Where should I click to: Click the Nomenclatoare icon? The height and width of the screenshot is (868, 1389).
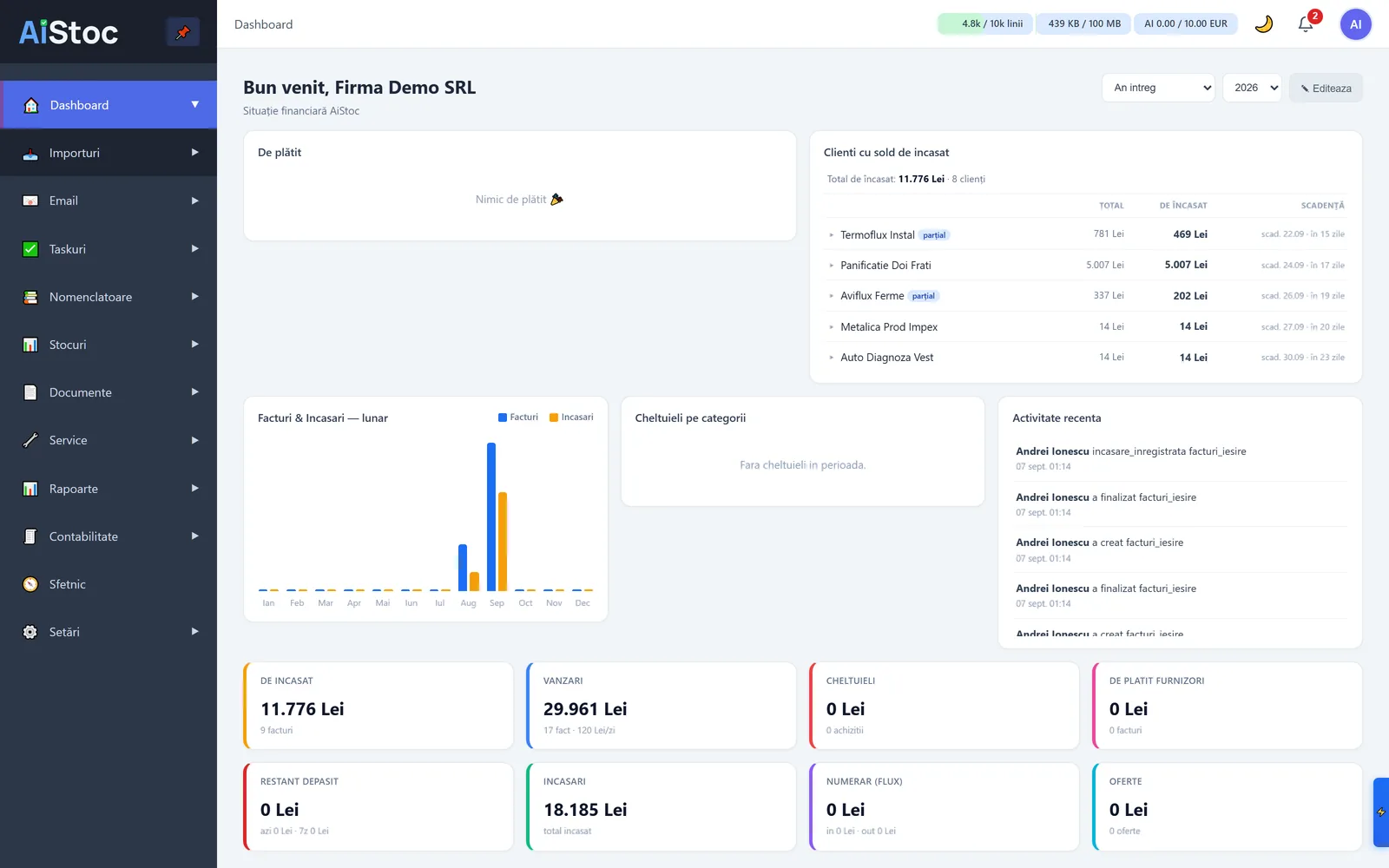(x=30, y=297)
